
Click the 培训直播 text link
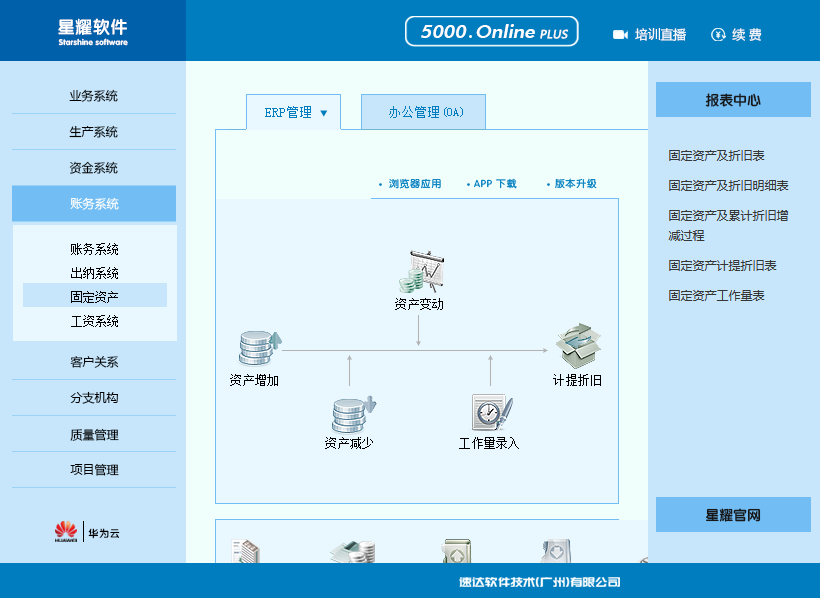pyautogui.click(x=660, y=35)
